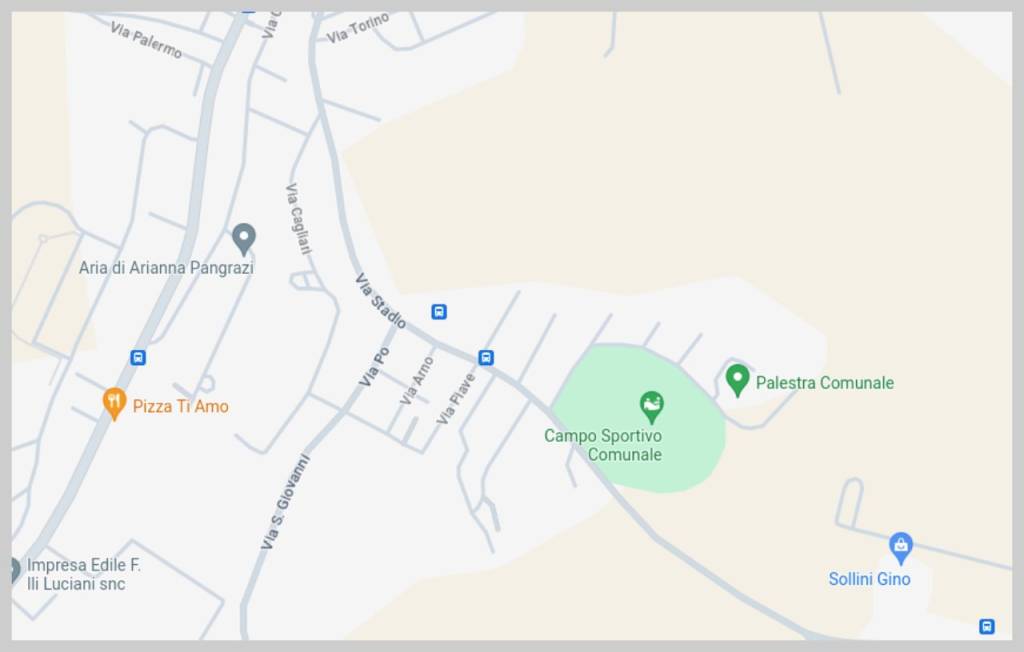Select the Aria di Arianna Pangrazi pin

[244, 240]
